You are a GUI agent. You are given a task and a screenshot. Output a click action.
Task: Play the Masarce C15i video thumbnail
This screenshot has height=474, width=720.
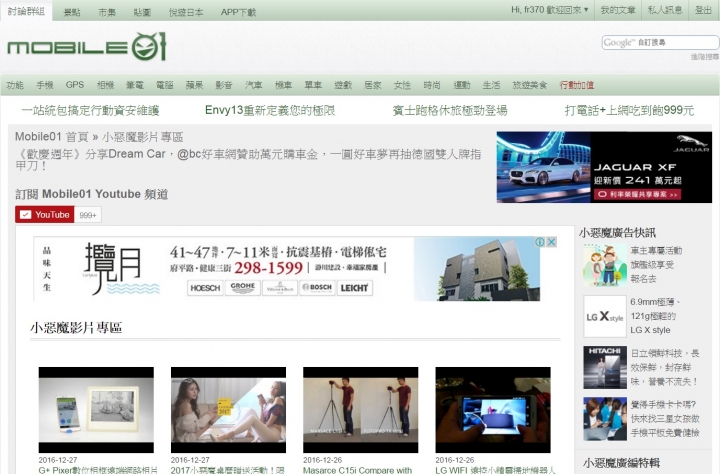click(x=360, y=410)
